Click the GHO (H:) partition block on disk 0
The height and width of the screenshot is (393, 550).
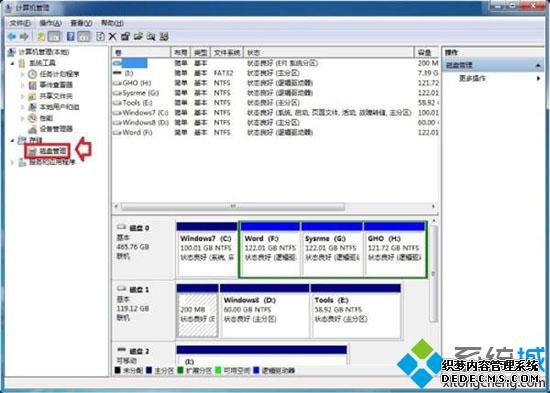click(x=395, y=249)
